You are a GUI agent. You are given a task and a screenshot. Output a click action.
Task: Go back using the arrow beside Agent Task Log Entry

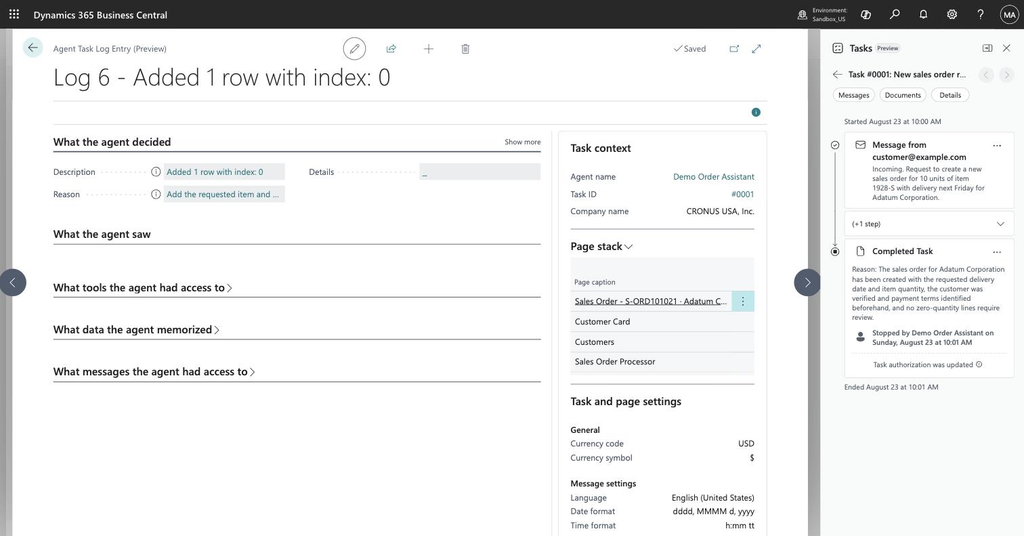click(x=33, y=48)
